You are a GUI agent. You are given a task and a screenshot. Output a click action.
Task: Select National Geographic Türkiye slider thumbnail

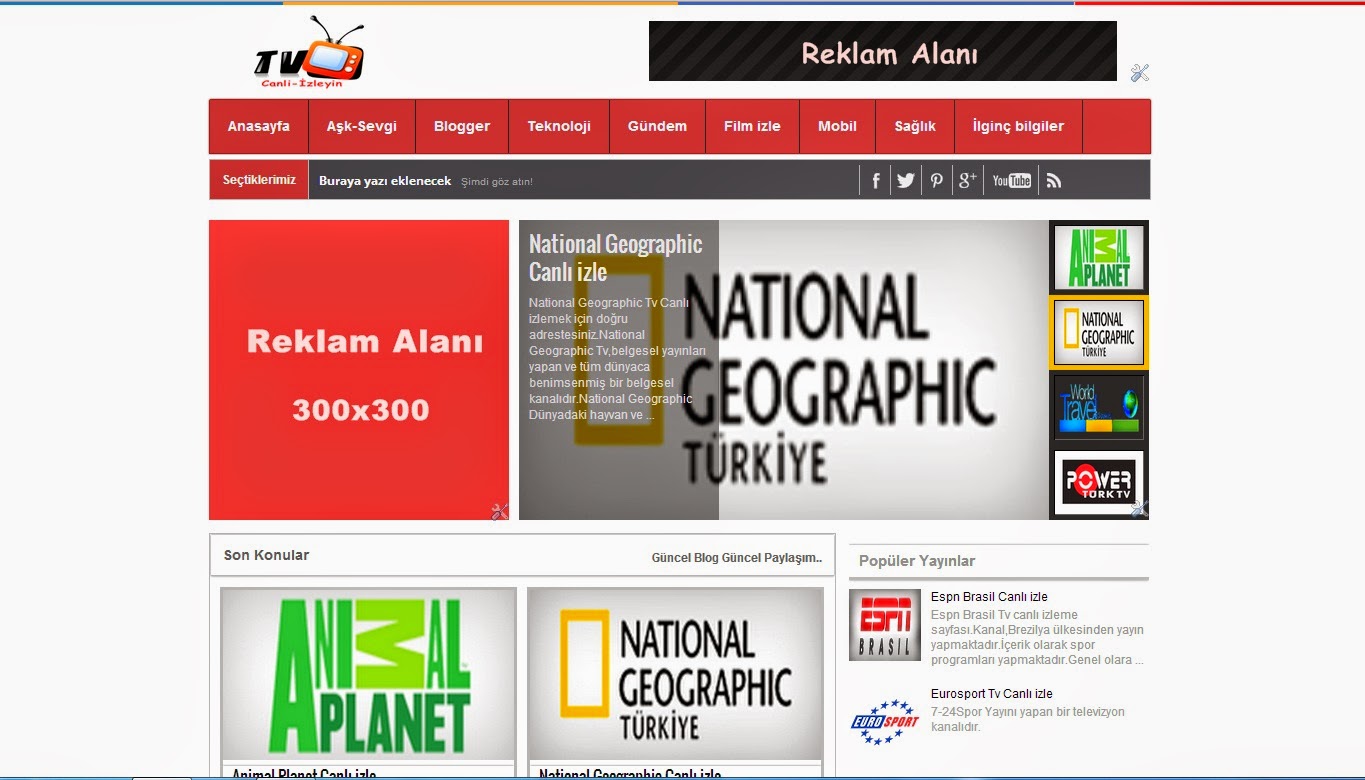point(1099,332)
